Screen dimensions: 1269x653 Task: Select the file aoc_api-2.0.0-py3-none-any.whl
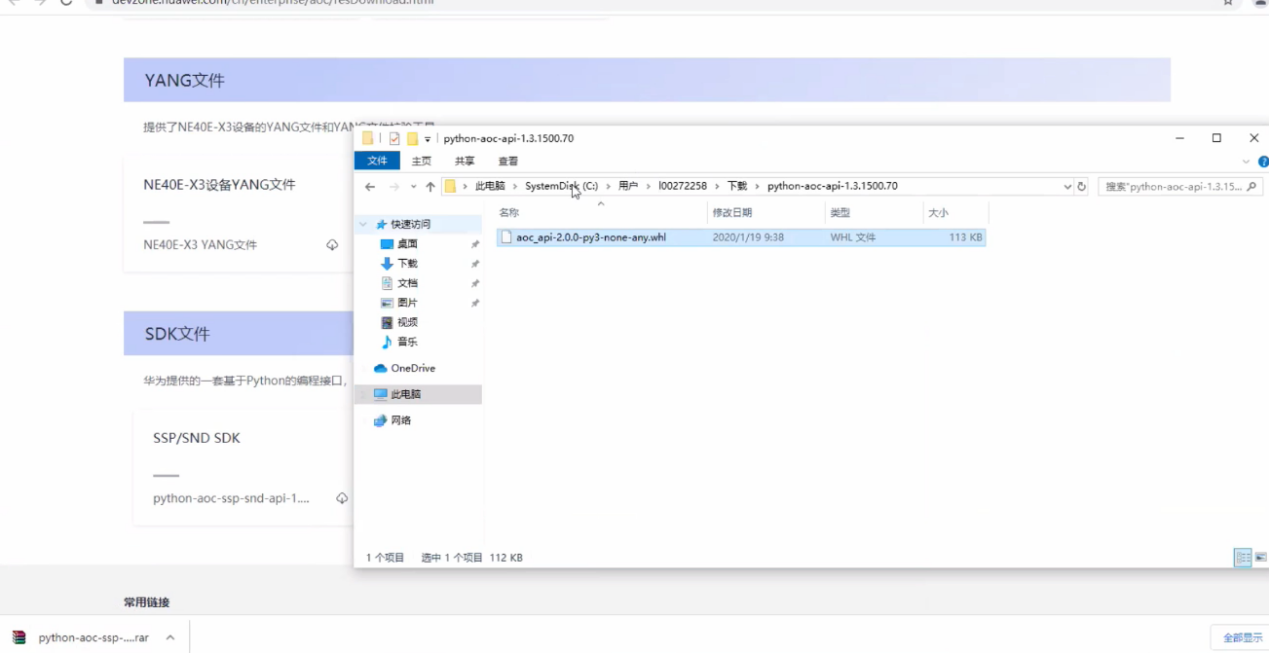(591, 238)
